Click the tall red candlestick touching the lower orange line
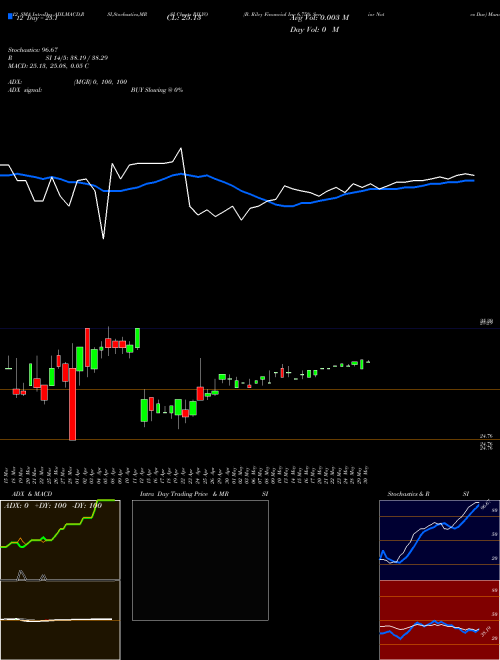The width and height of the screenshot is (500, 660). pos(72,405)
